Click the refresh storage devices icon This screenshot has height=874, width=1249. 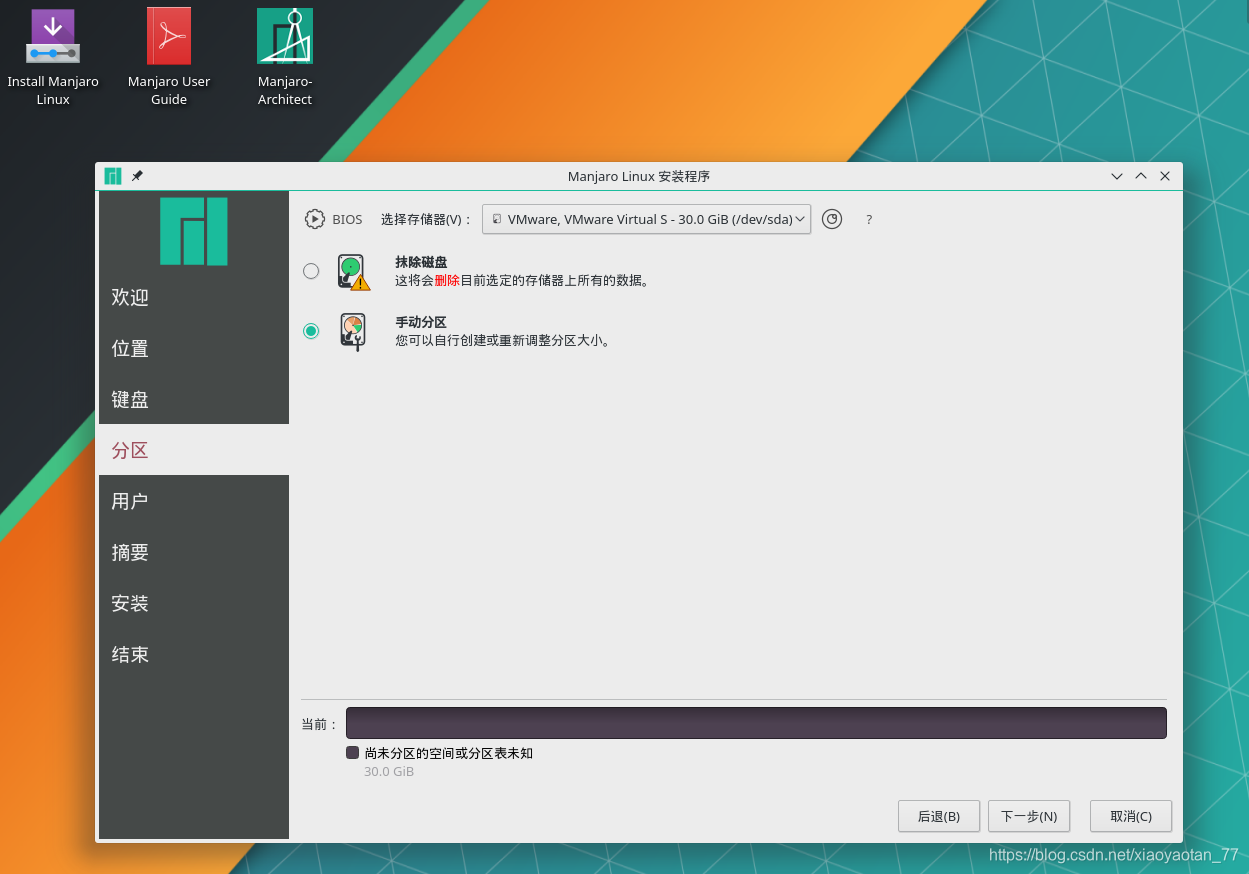832,219
